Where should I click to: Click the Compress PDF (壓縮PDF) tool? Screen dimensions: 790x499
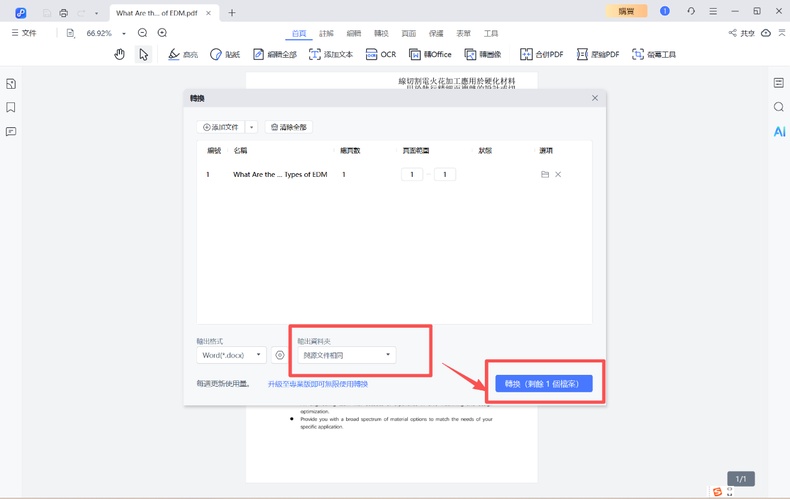[597, 54]
